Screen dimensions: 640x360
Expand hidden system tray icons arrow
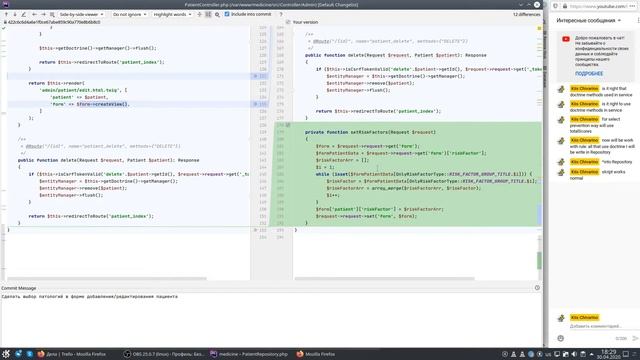click(591, 354)
